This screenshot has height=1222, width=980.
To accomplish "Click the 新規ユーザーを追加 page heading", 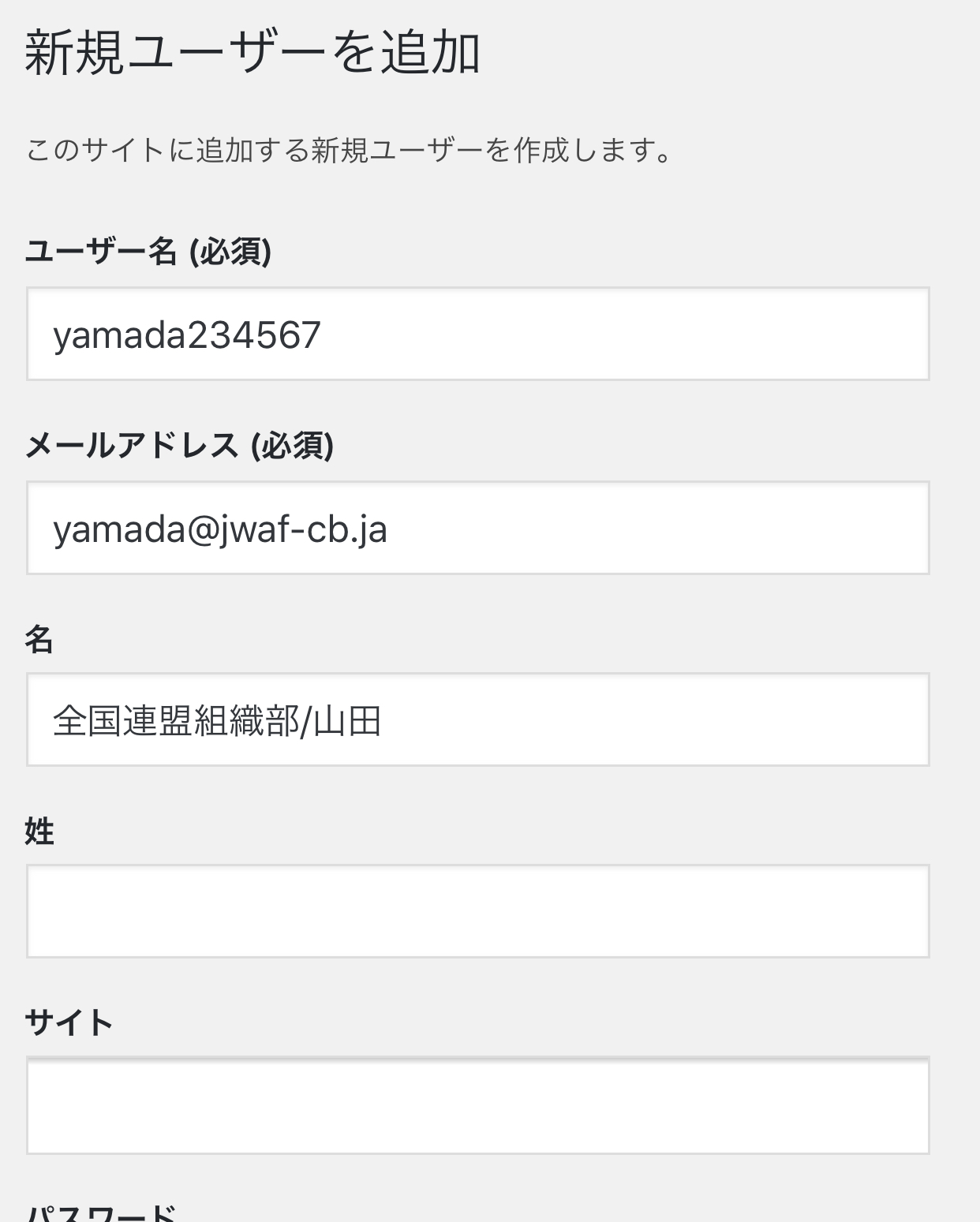I will 252,54.
